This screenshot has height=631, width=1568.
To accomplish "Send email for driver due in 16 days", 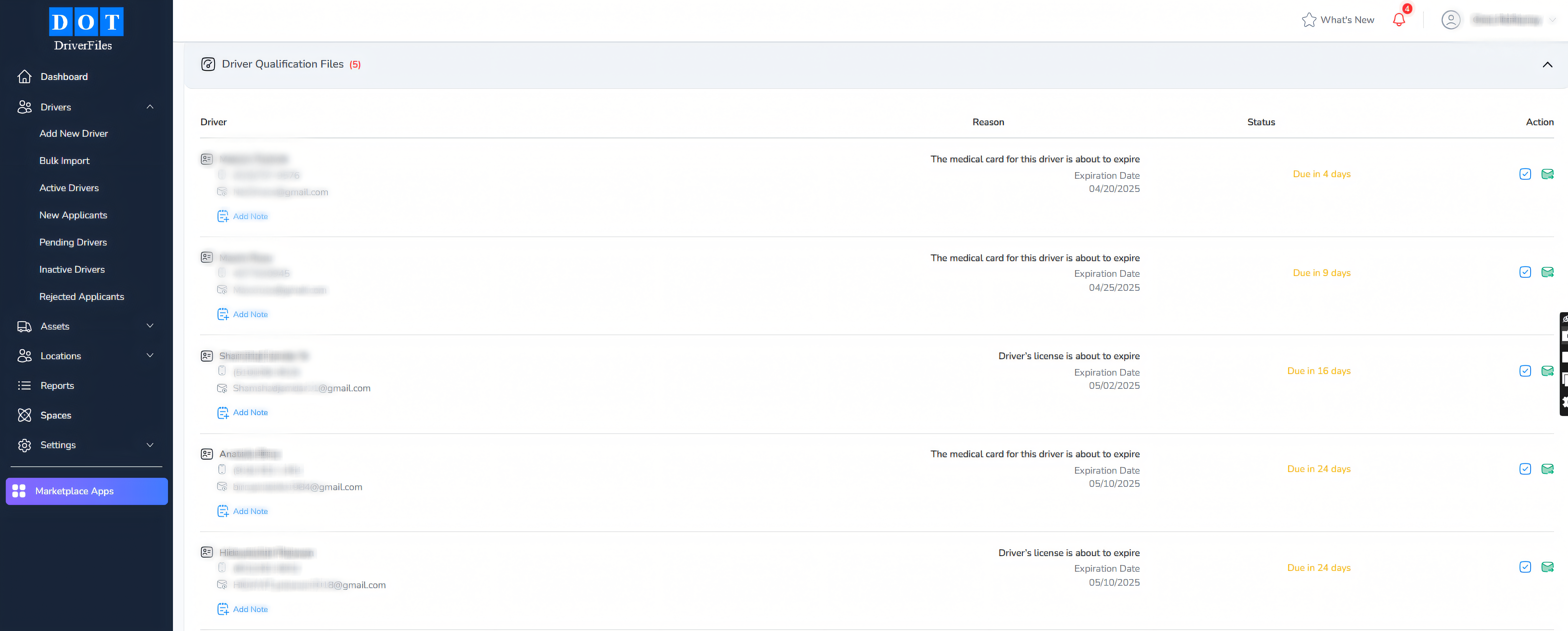I will point(1547,371).
